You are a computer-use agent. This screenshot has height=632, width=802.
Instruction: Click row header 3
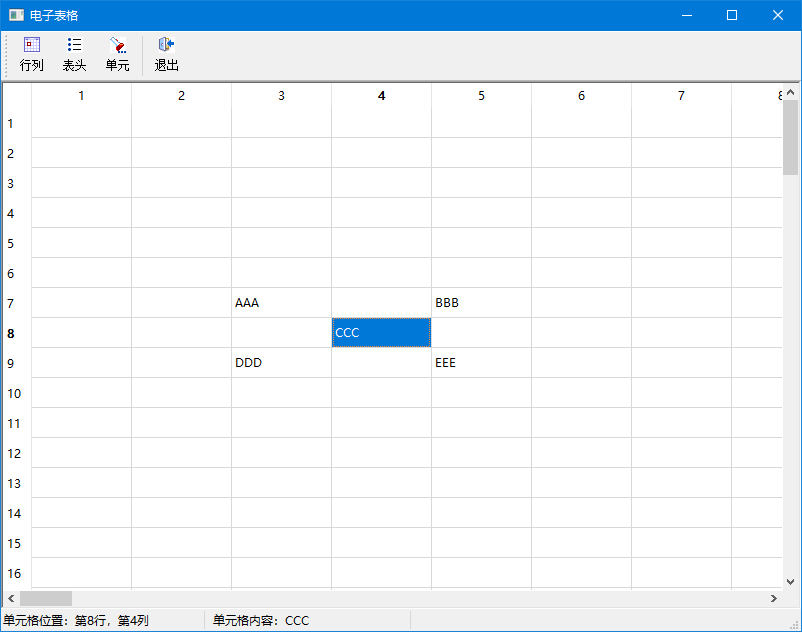pyautogui.click(x=17, y=183)
